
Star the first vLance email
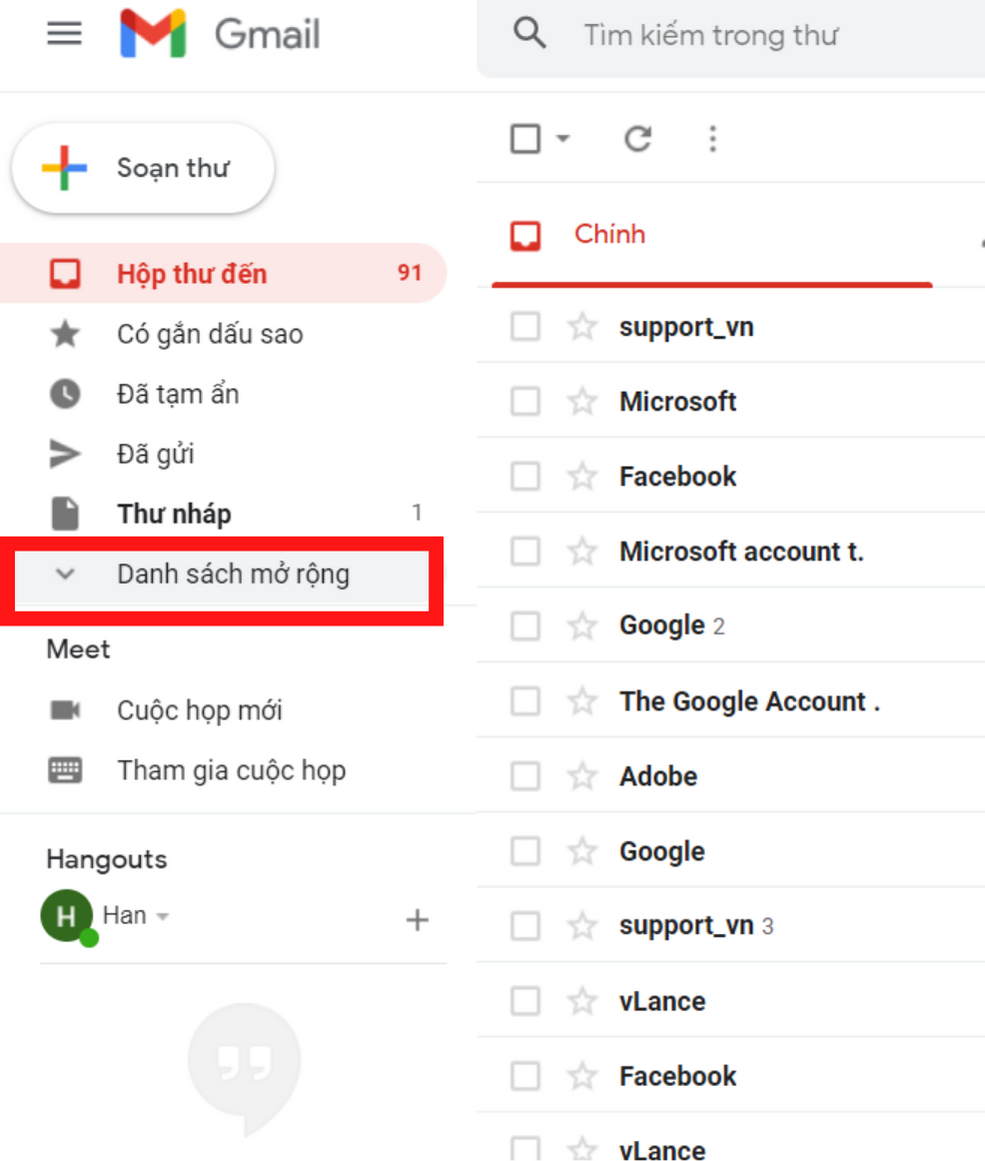click(582, 1001)
